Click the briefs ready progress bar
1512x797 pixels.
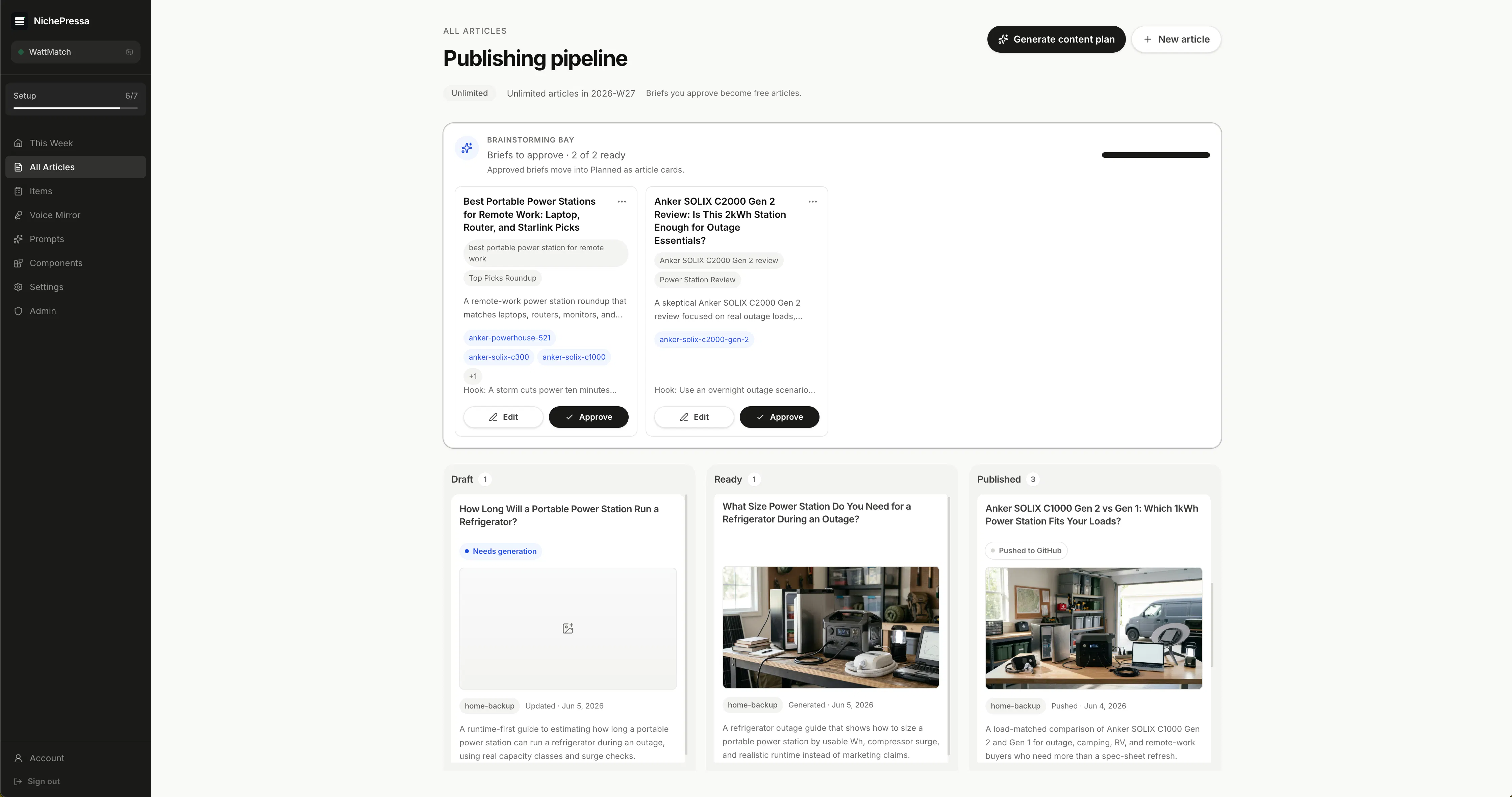click(1156, 155)
